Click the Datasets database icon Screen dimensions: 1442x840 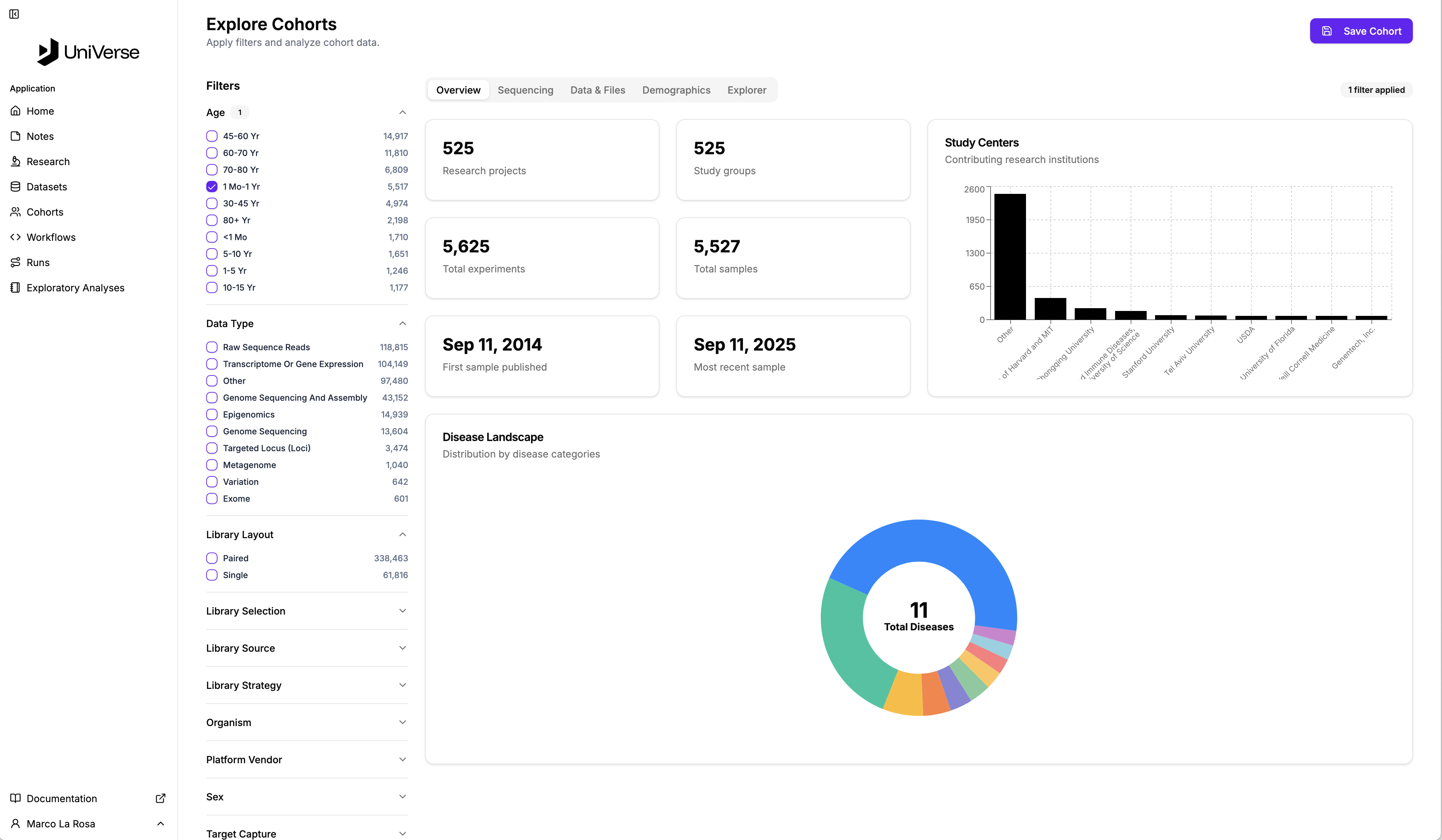(x=15, y=187)
